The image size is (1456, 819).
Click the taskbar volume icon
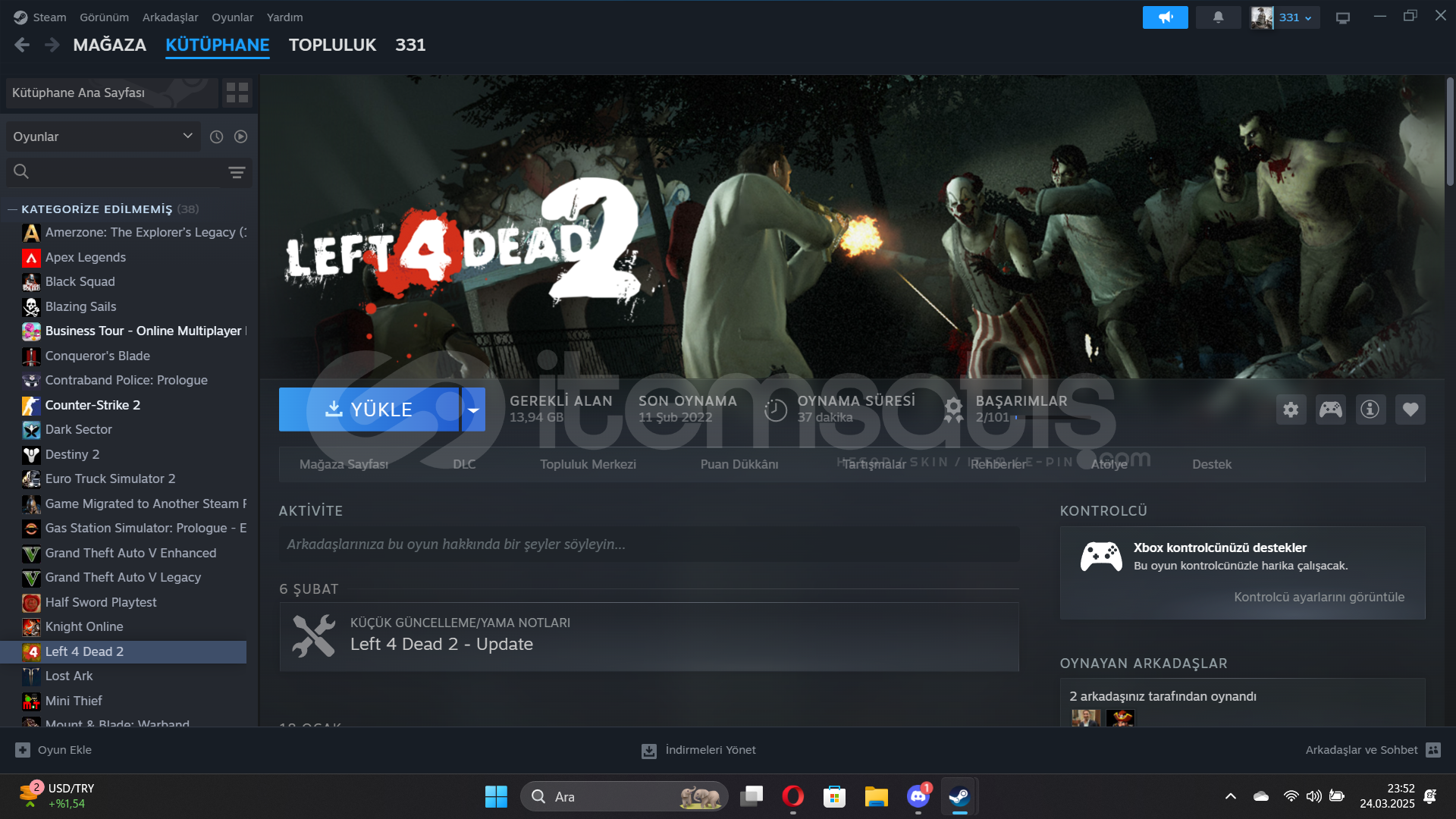click(1313, 796)
